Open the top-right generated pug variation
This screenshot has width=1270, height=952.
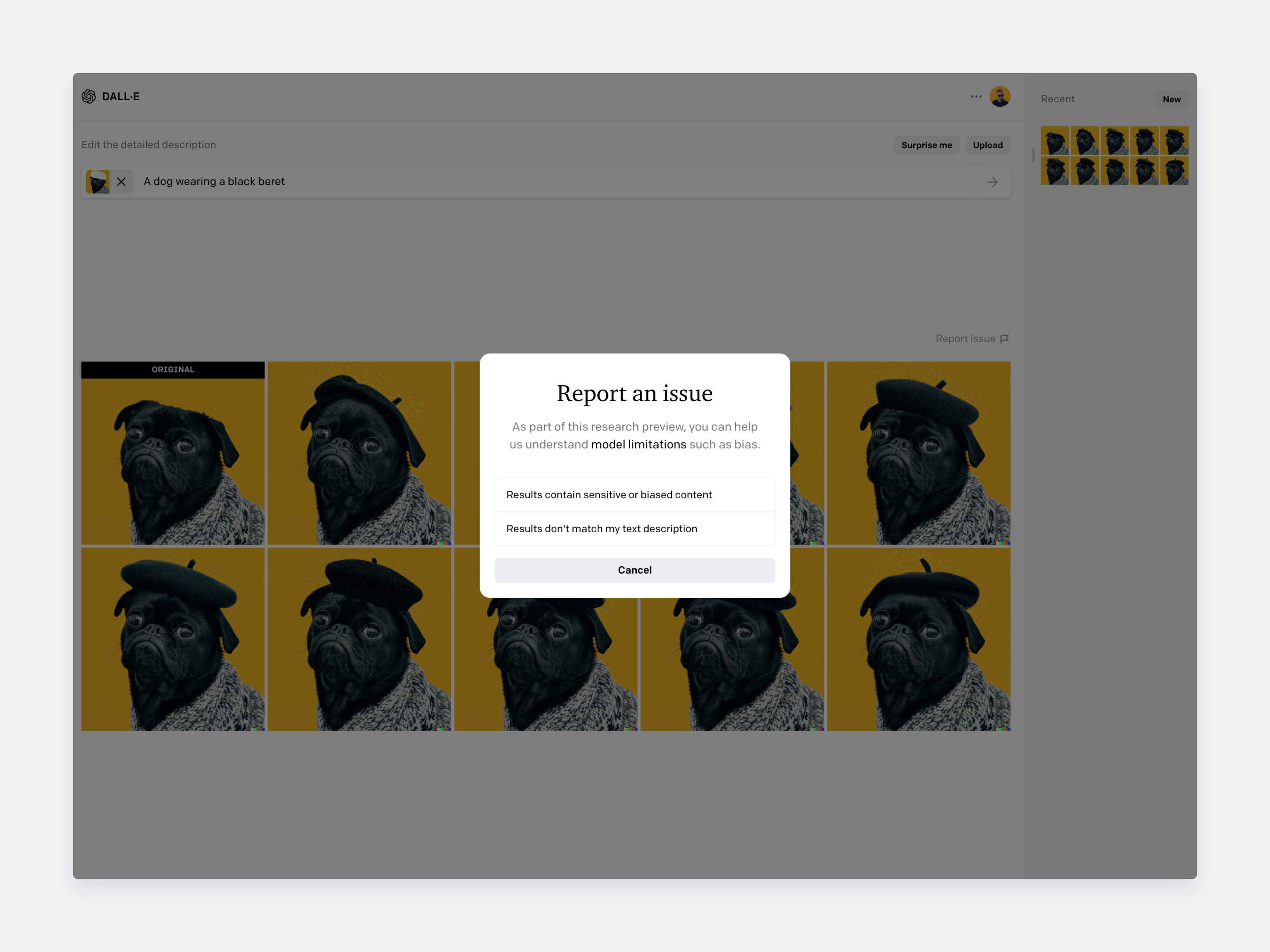click(918, 453)
